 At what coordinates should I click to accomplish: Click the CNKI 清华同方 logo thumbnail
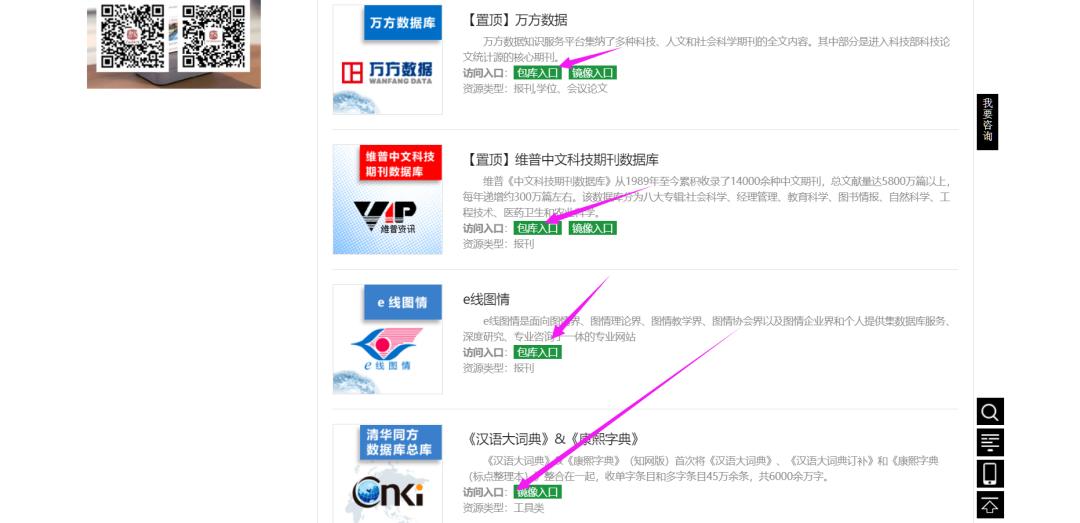388,473
